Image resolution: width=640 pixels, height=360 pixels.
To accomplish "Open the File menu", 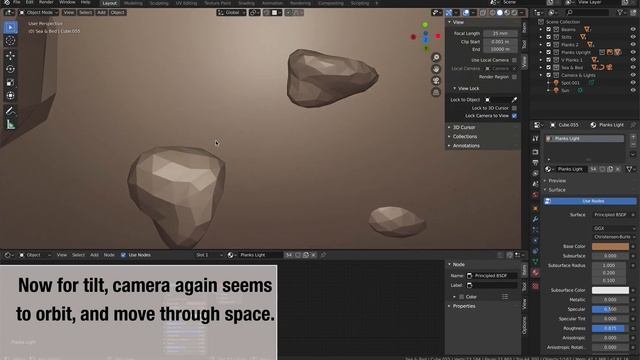I will (x=17, y=2).
